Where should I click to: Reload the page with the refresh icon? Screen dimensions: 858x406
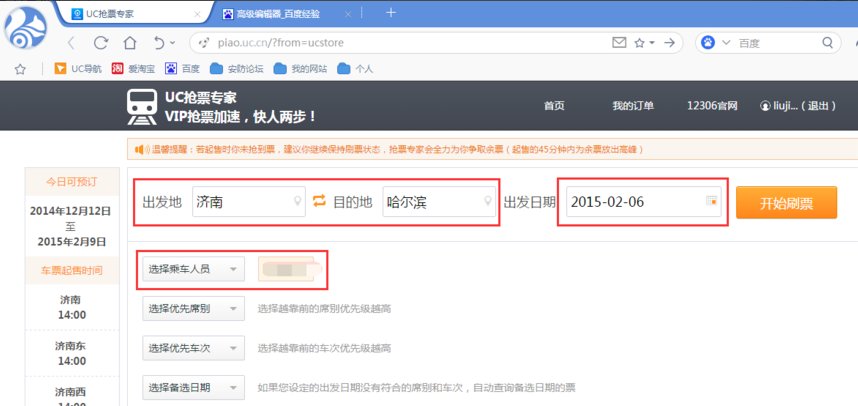[101, 43]
